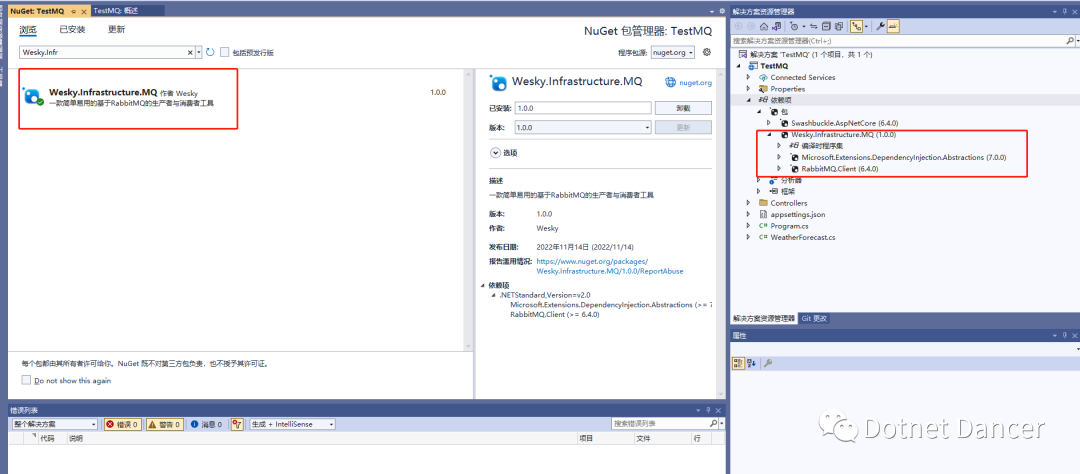
Task: Pin the NuGet: TestMQ tab
Action: pyautogui.click(x=74, y=10)
